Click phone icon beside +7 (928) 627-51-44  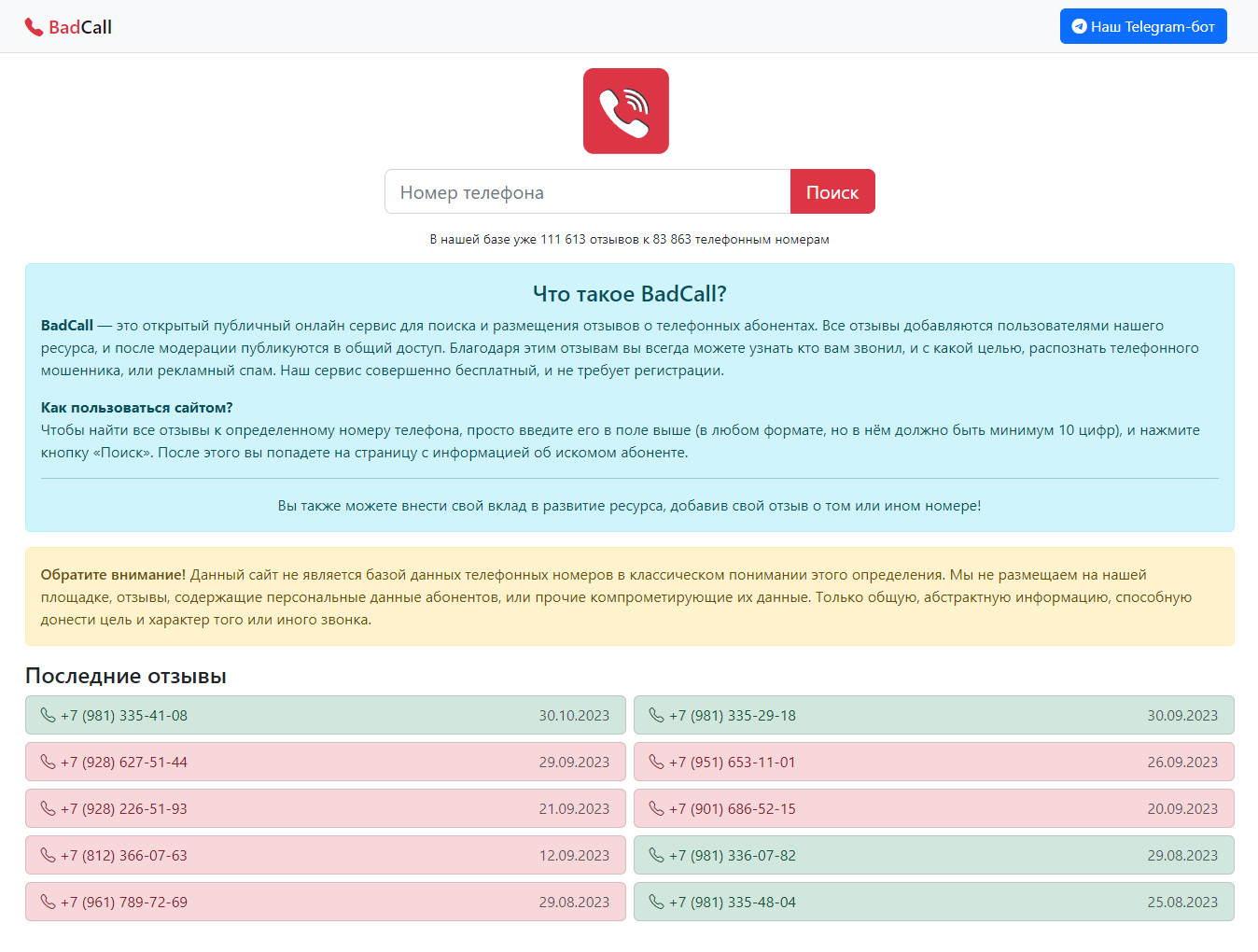click(x=48, y=762)
